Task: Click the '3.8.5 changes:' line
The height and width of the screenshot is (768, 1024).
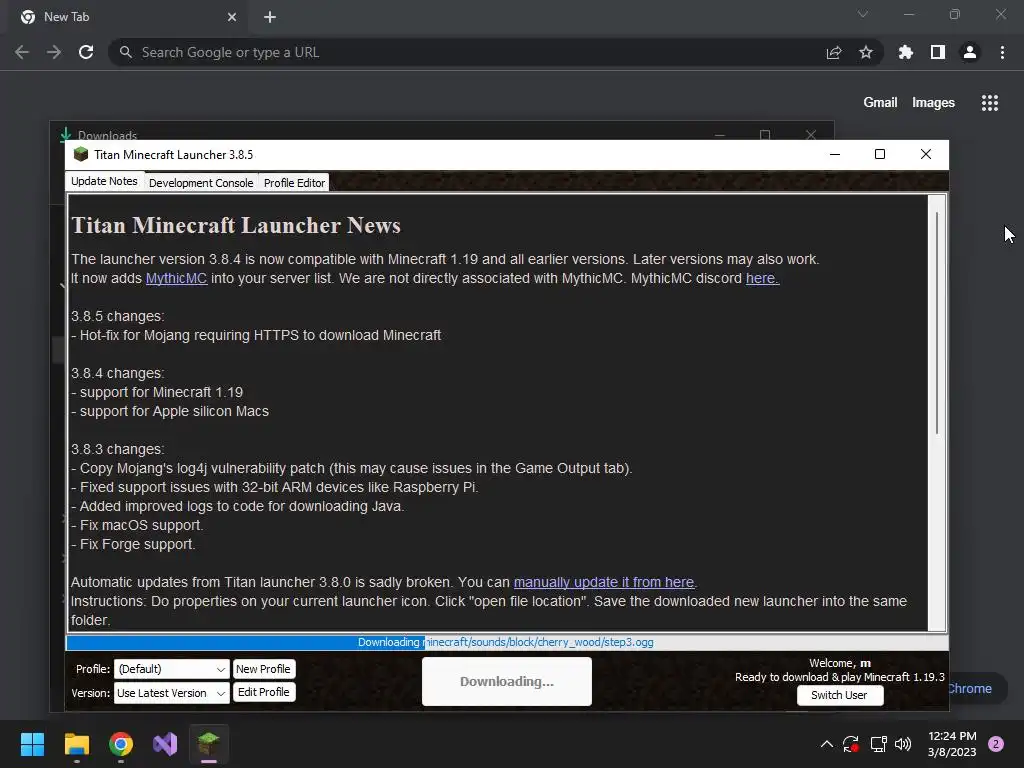Action: click(x=118, y=316)
